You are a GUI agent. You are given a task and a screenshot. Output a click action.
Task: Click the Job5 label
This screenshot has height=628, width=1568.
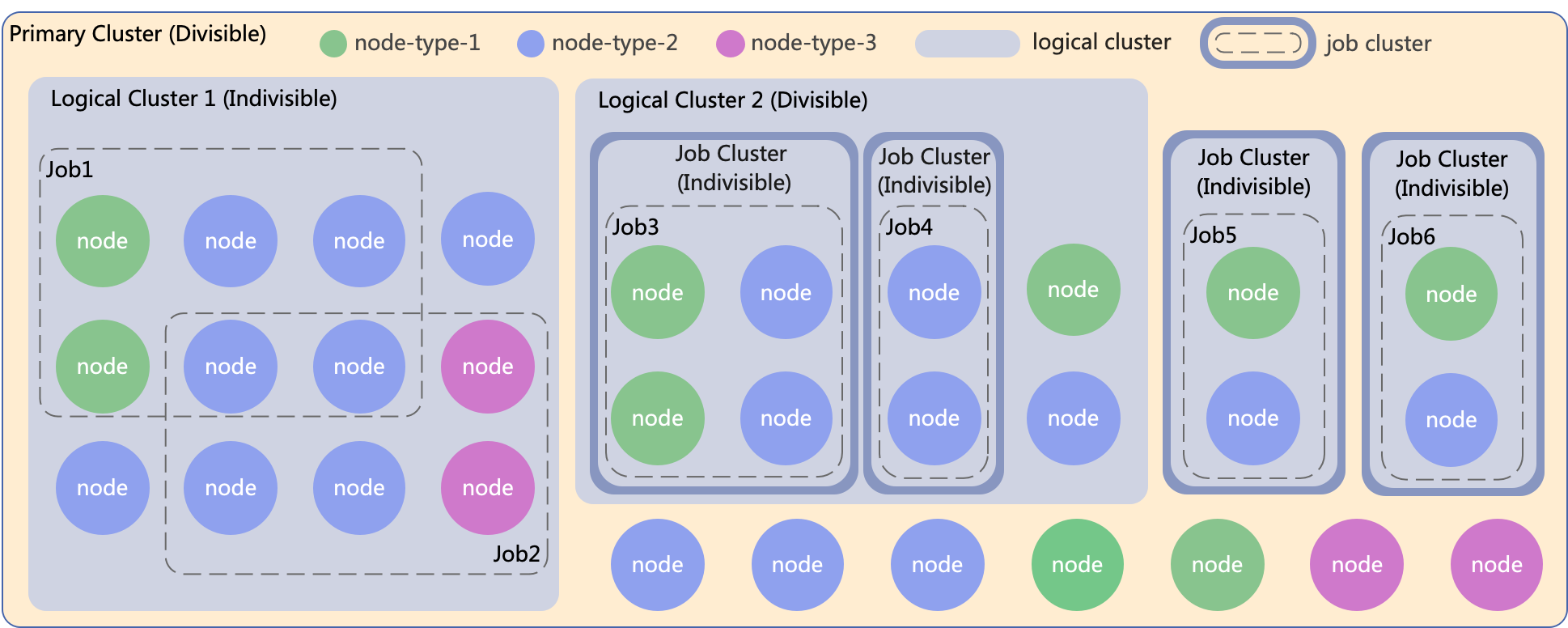[x=1213, y=235]
